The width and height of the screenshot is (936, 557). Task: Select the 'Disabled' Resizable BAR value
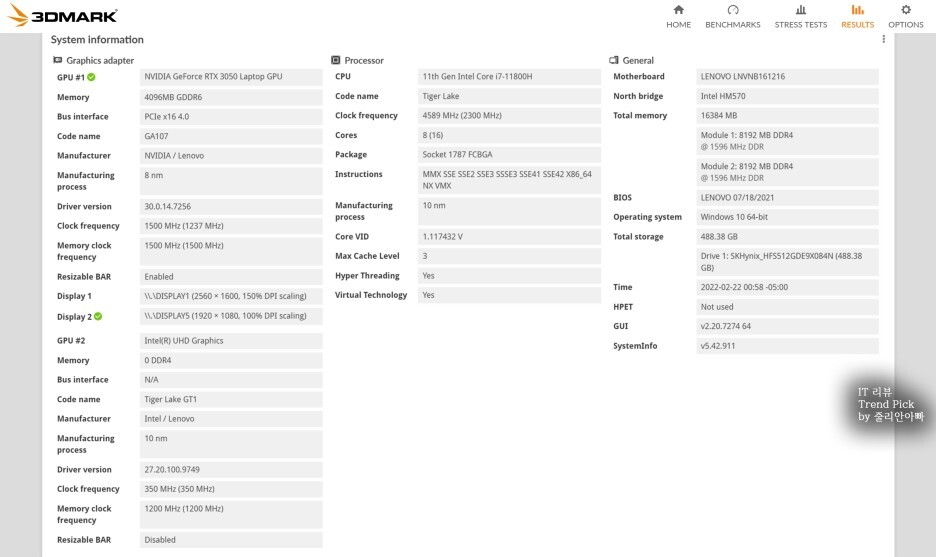[x=231, y=540]
